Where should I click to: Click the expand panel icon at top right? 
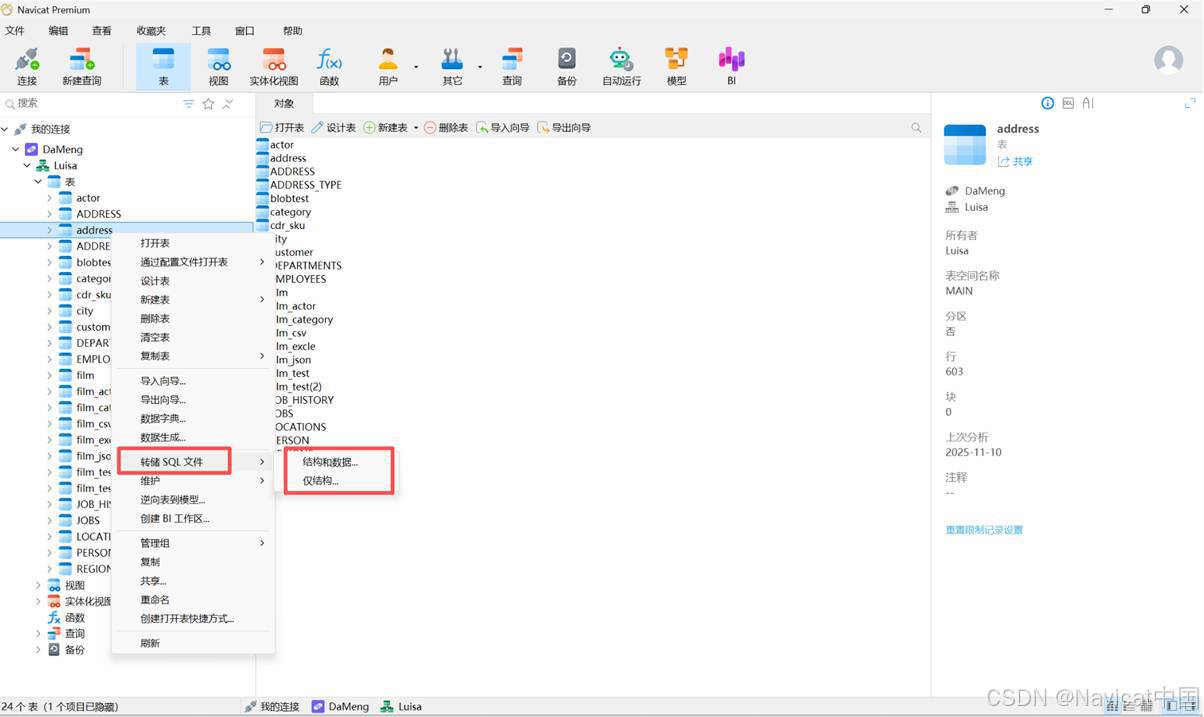[1190, 103]
